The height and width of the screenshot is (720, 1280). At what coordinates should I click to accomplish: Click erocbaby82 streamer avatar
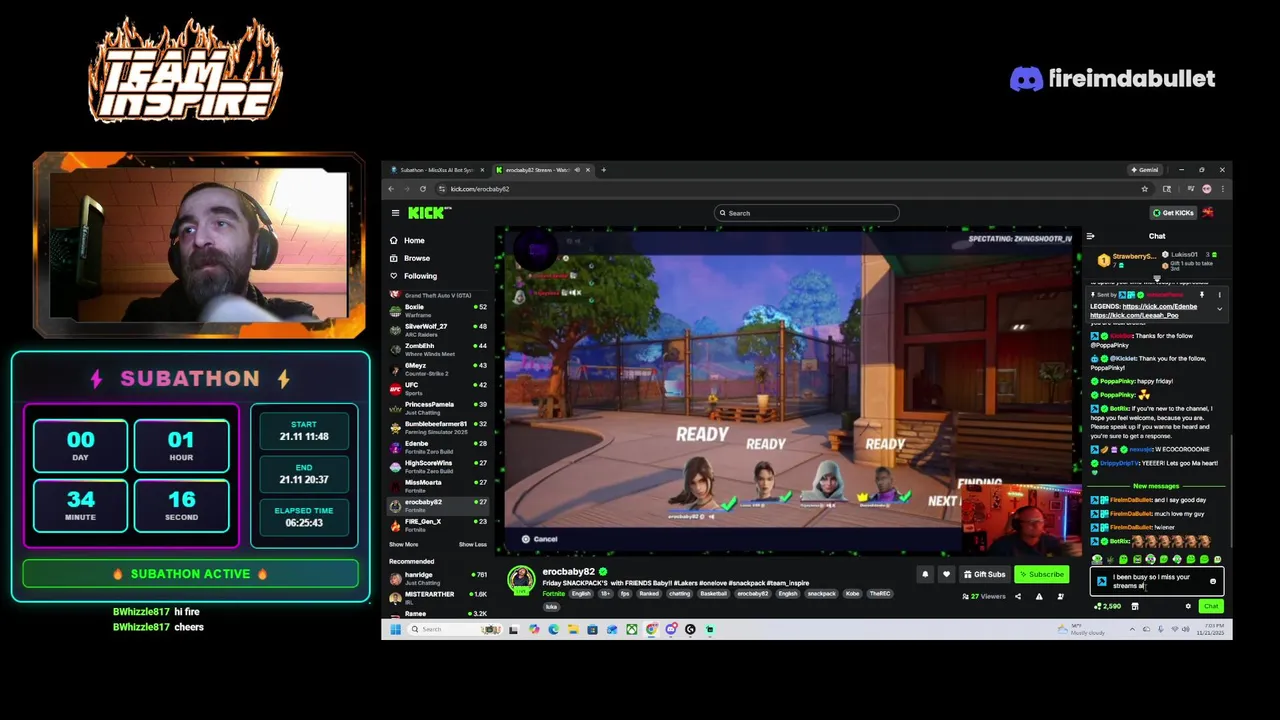pyautogui.click(x=520, y=579)
